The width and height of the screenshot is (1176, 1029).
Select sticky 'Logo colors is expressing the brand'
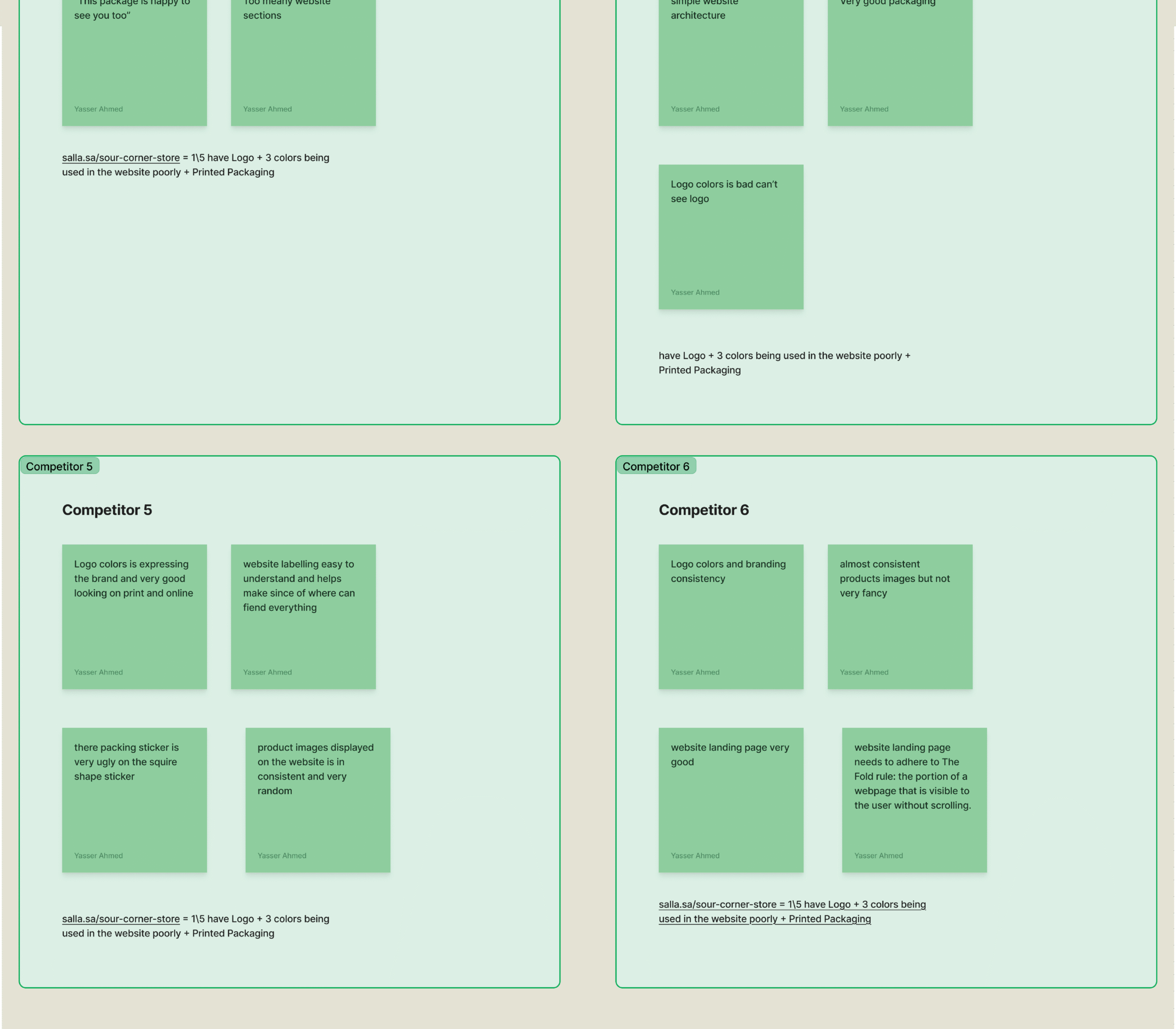(x=134, y=617)
